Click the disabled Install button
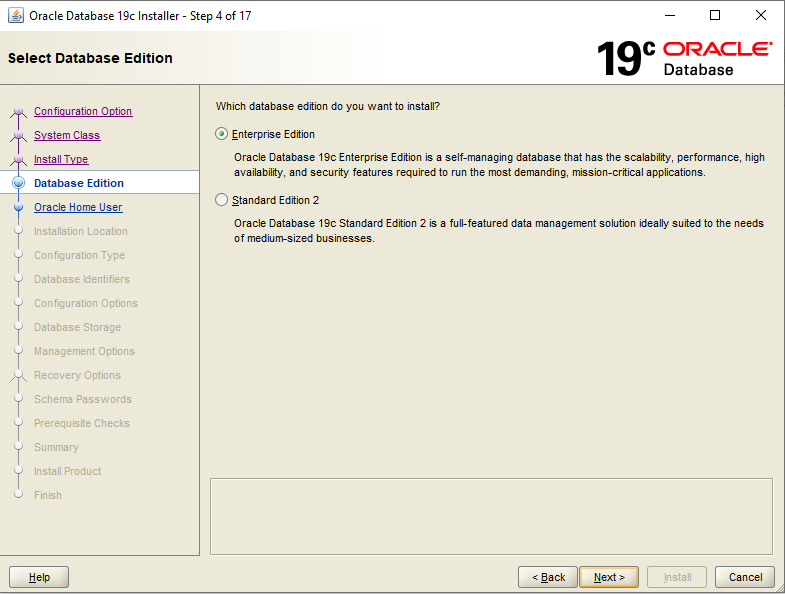Image resolution: width=785 pixels, height=594 pixels. 677,577
